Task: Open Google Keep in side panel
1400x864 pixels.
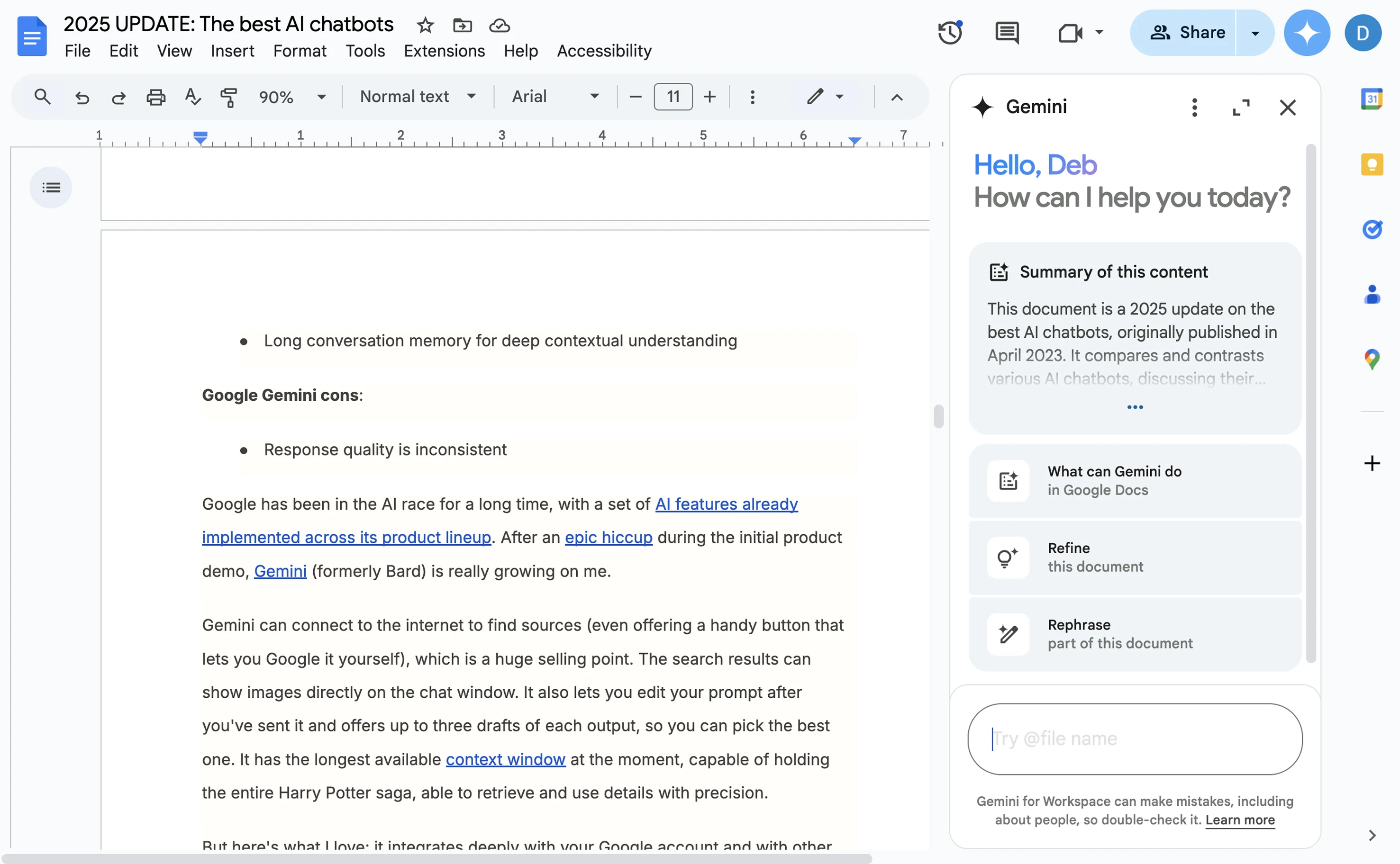Action: [1372, 164]
